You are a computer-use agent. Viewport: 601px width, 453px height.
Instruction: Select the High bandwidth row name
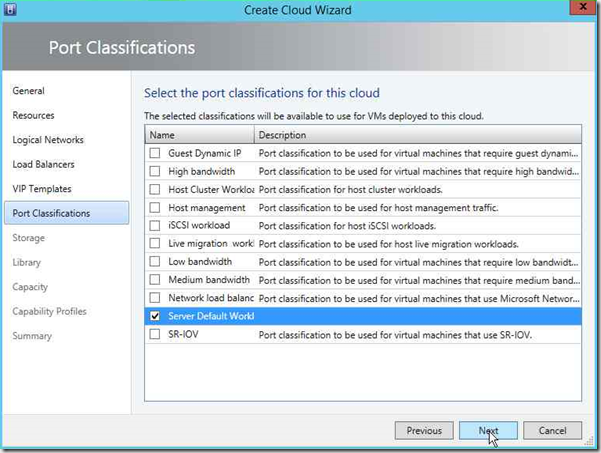coord(202,171)
